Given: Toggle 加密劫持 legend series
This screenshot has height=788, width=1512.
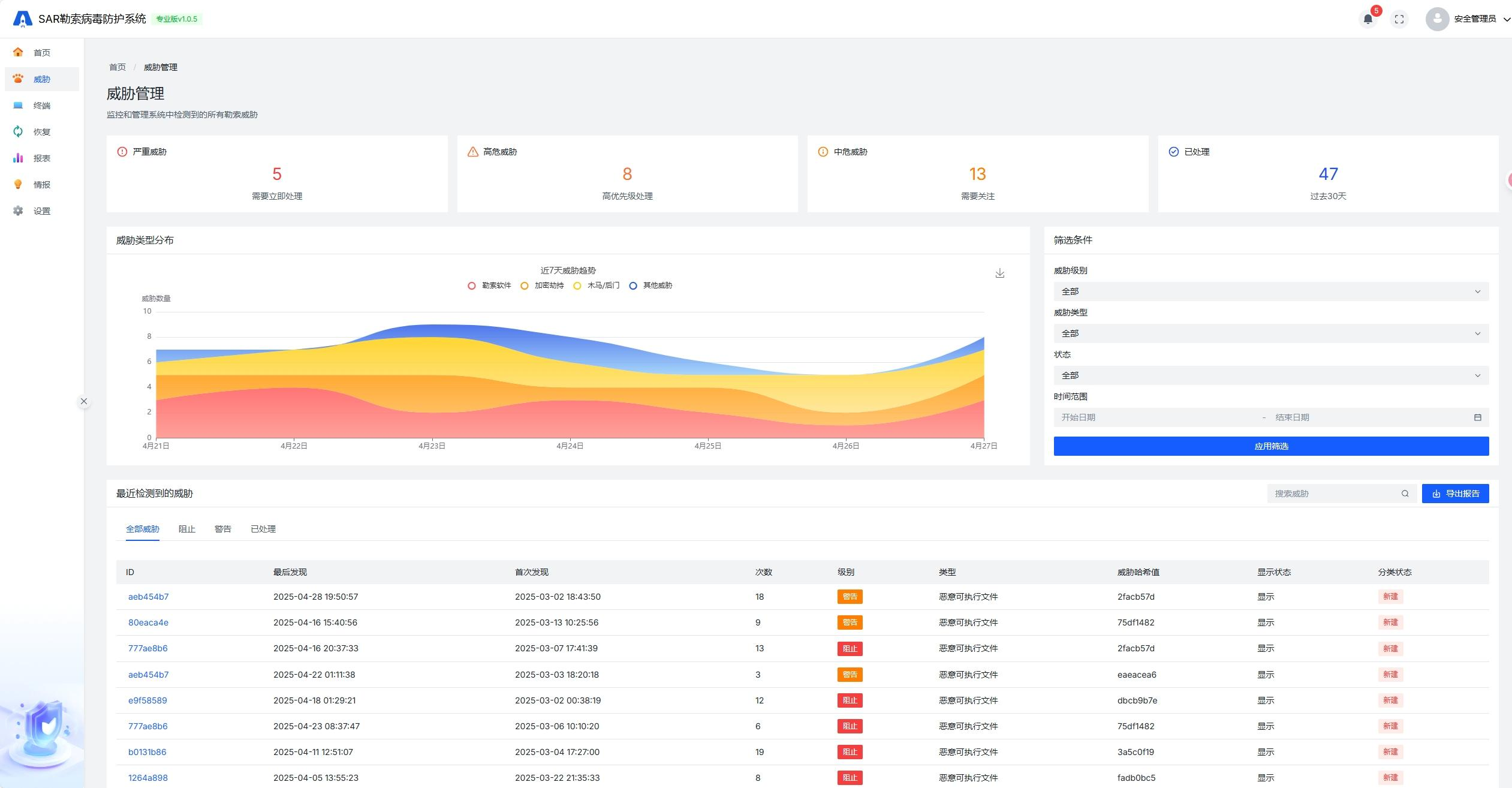Looking at the screenshot, I should pyautogui.click(x=543, y=285).
